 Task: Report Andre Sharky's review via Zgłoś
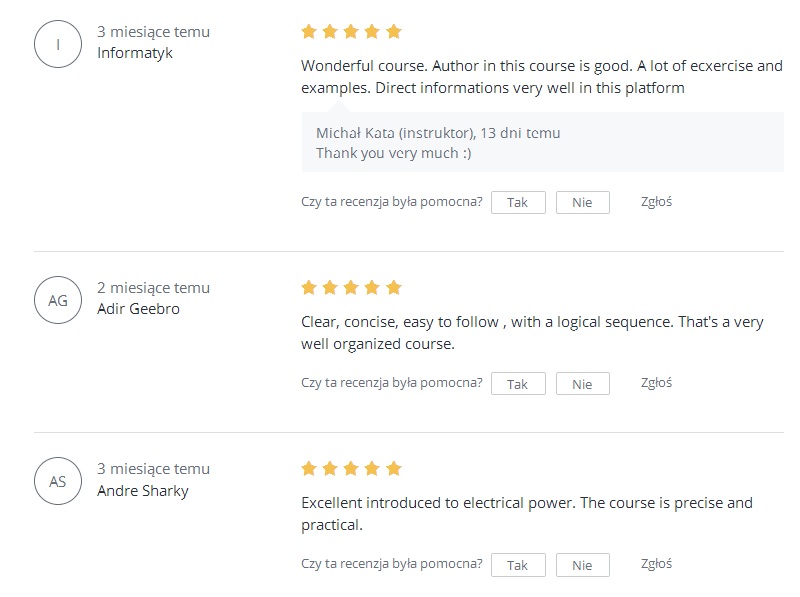tap(656, 564)
